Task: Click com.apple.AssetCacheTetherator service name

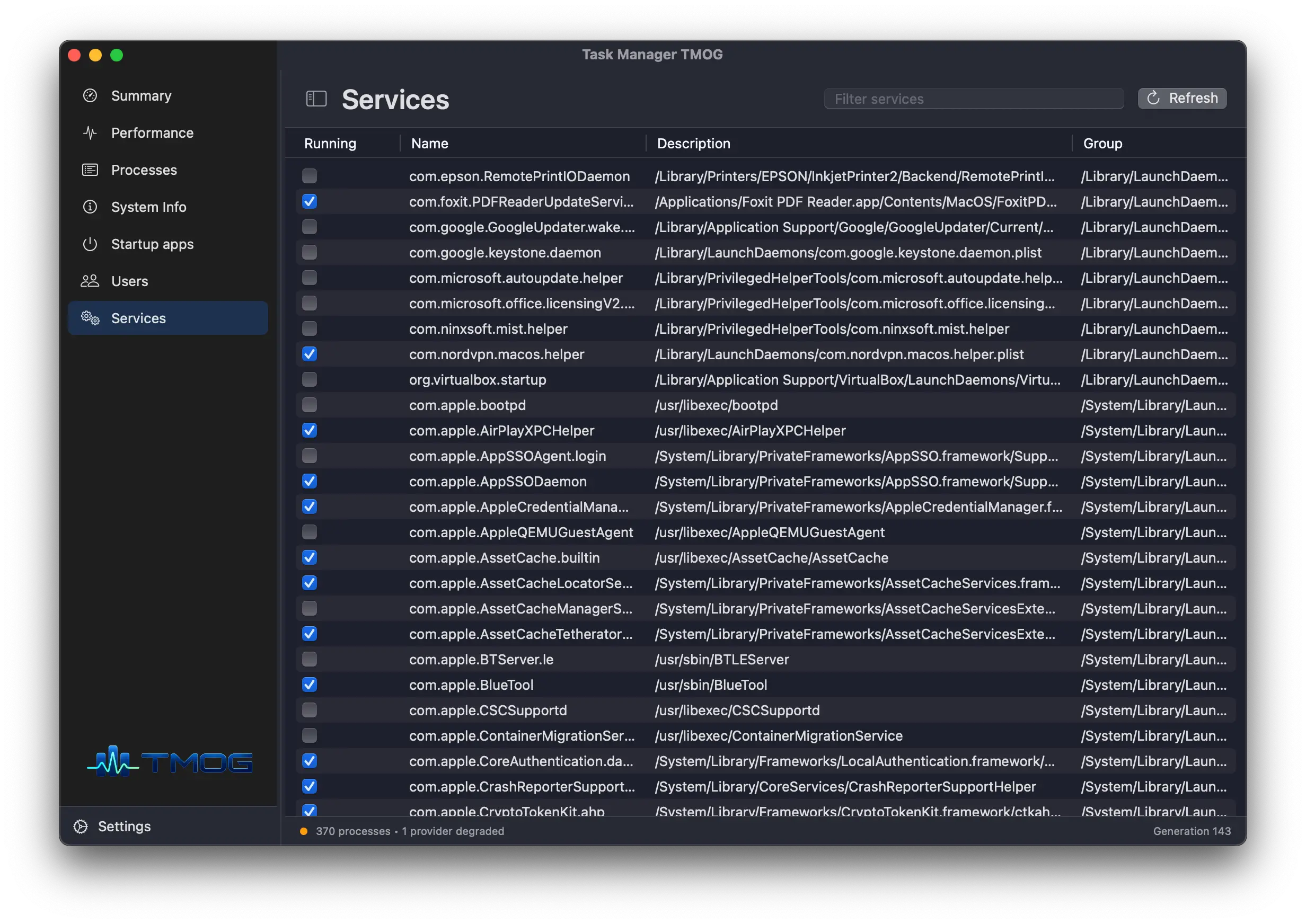Action: (x=520, y=634)
